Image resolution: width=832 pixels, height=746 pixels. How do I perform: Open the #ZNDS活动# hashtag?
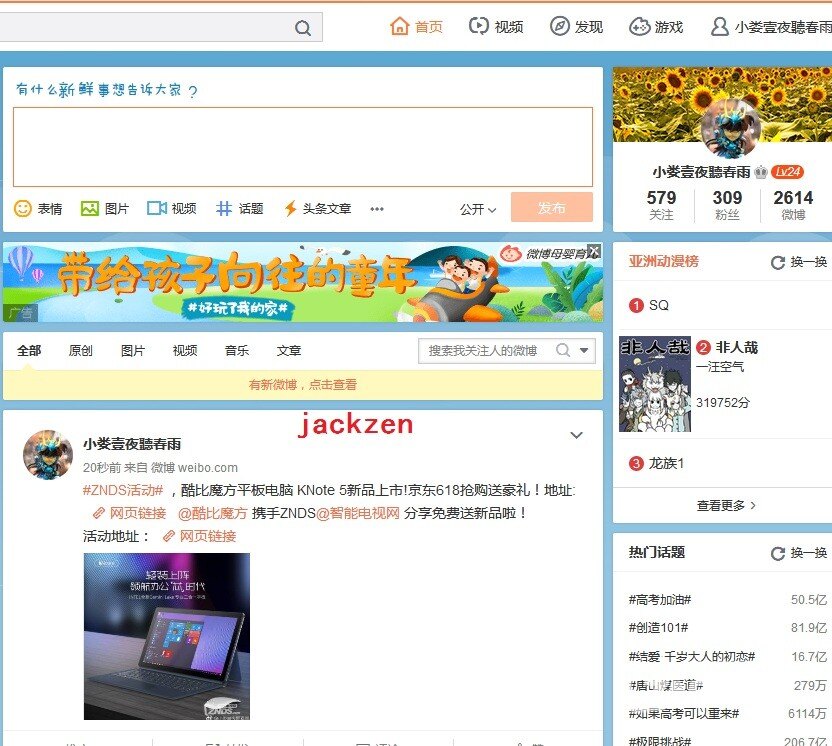tap(123, 490)
